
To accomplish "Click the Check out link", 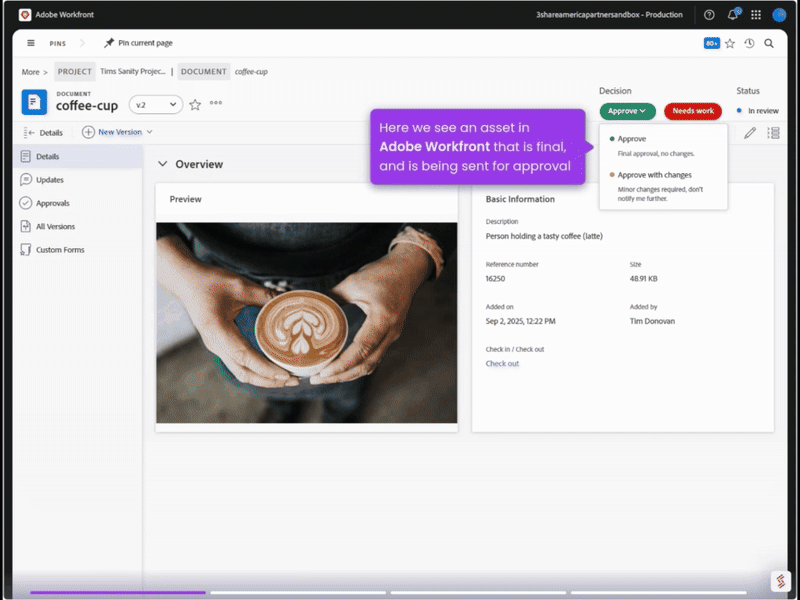I will 502,363.
